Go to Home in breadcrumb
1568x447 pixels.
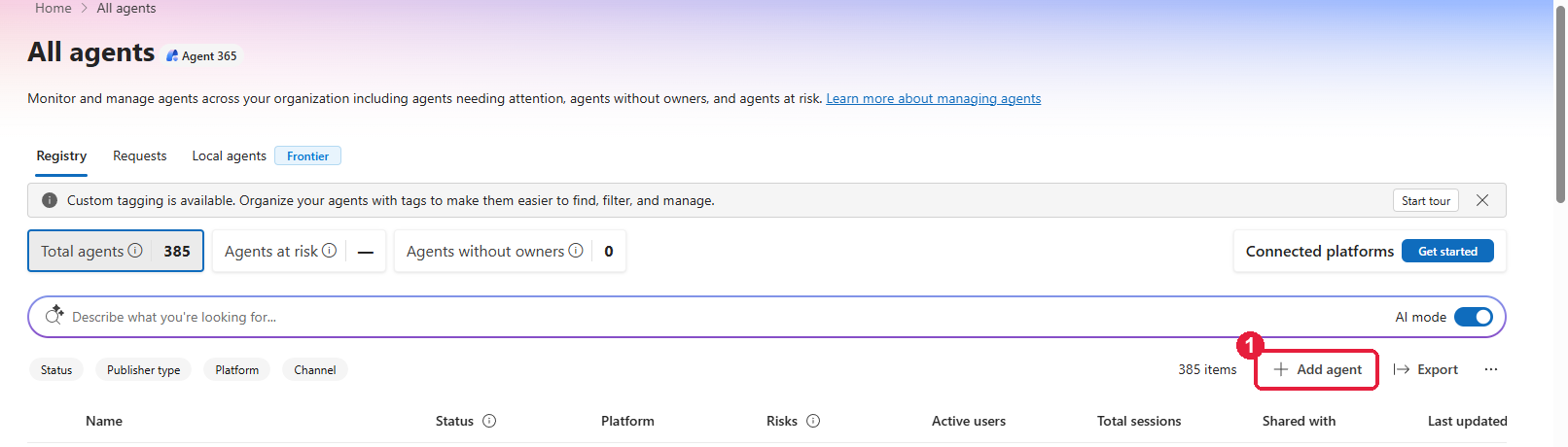pyautogui.click(x=53, y=8)
